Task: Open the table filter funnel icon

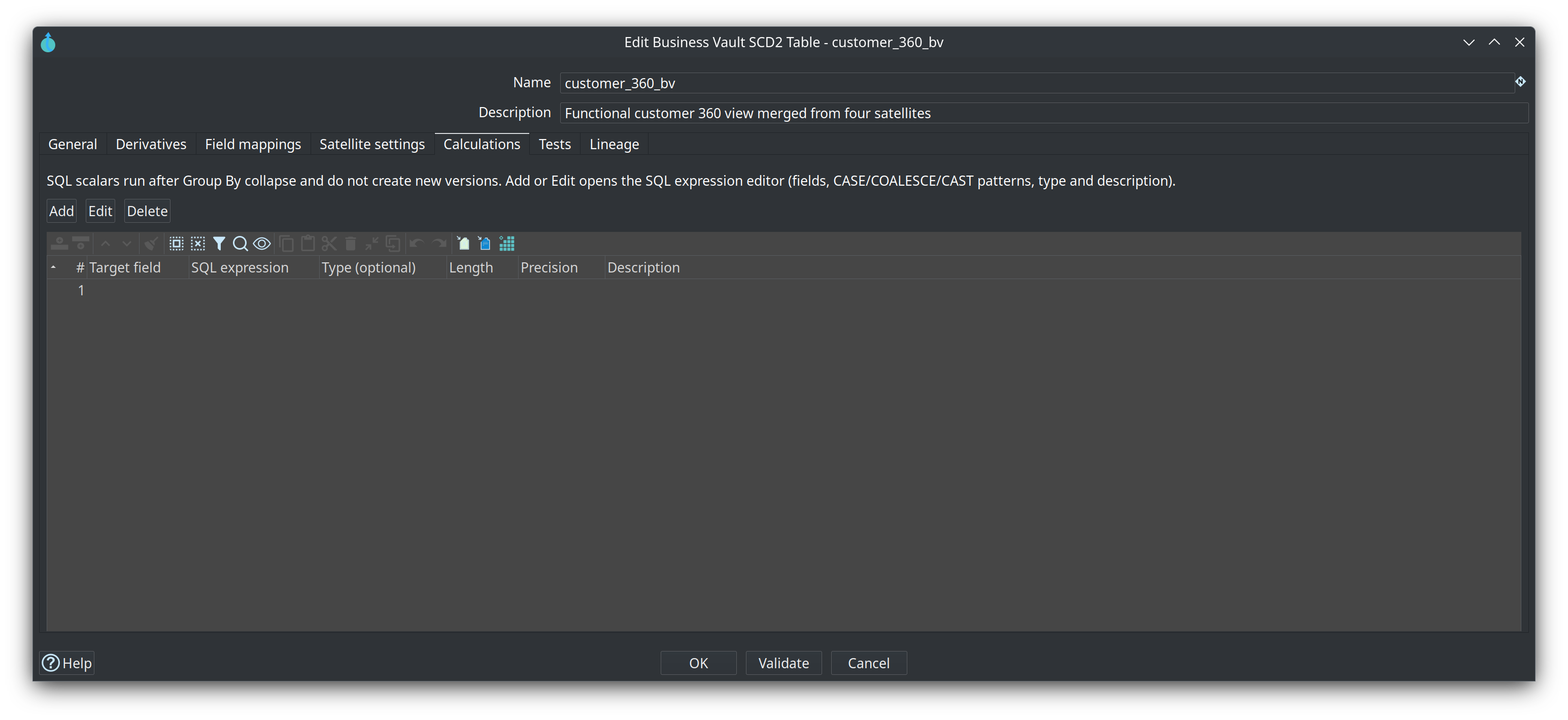Action: point(219,244)
